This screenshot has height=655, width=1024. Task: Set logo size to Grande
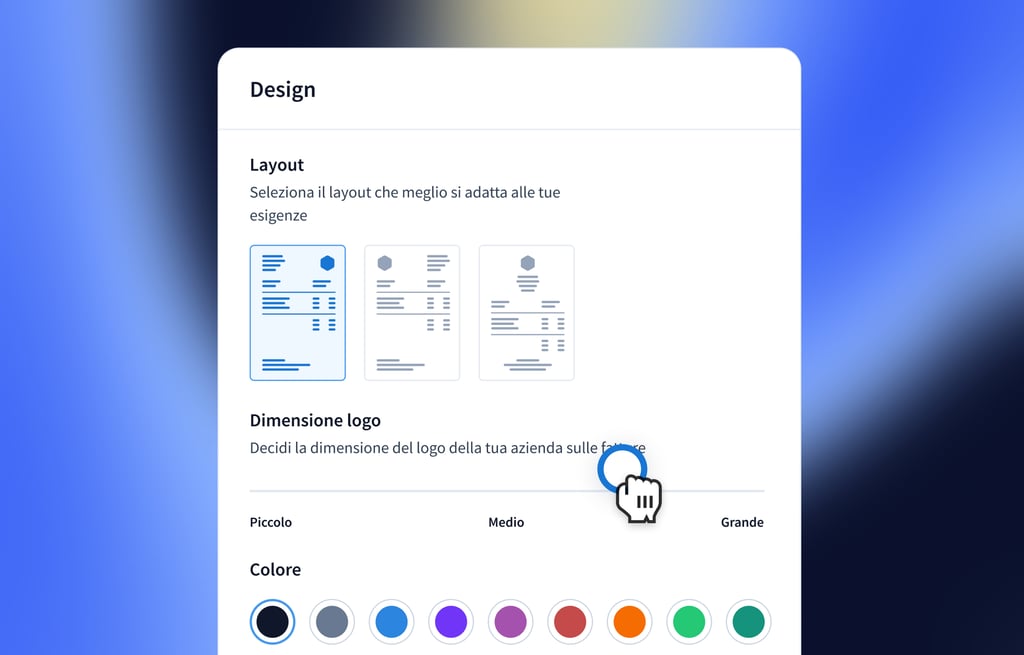pyautogui.click(x=742, y=522)
